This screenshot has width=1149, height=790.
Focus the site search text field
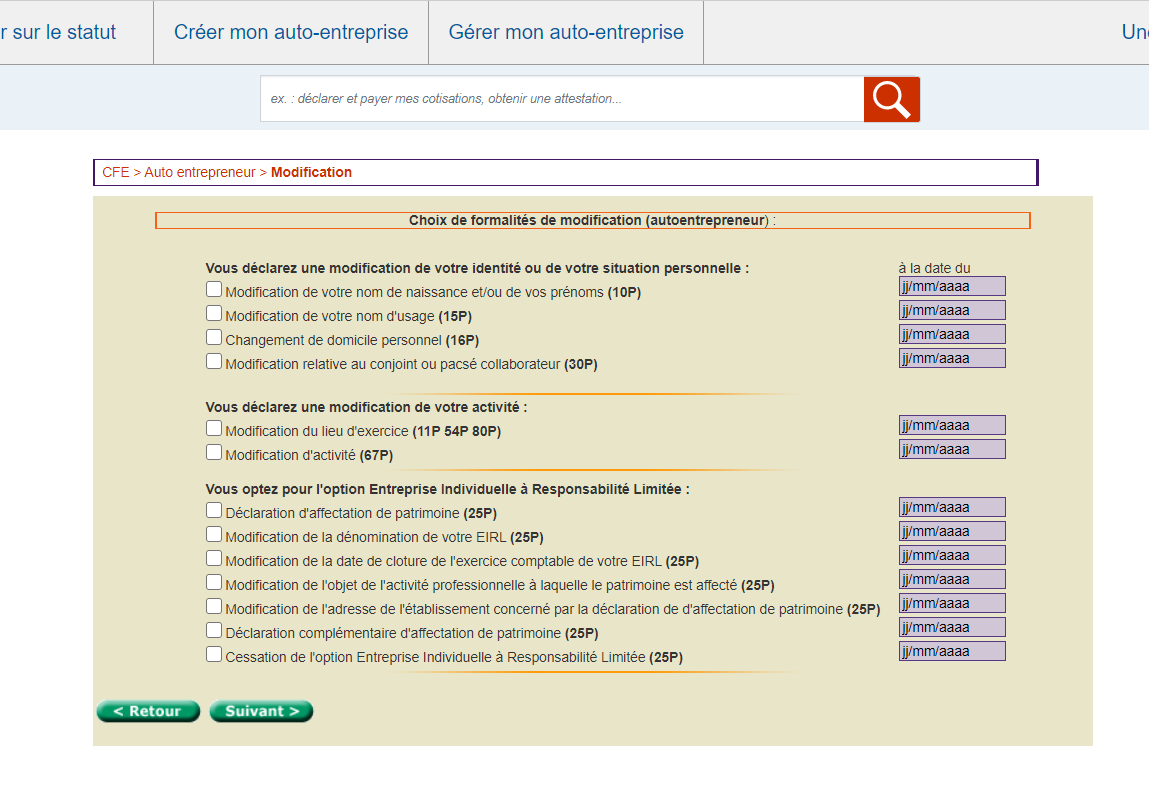(x=562, y=99)
